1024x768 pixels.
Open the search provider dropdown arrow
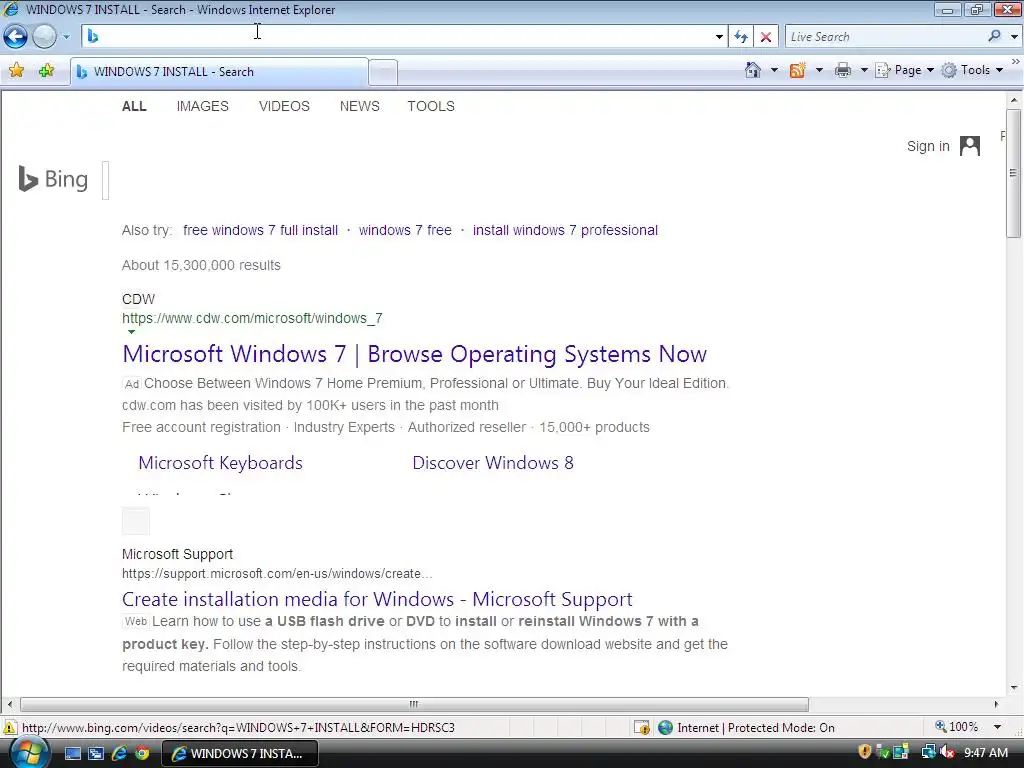(x=1014, y=37)
